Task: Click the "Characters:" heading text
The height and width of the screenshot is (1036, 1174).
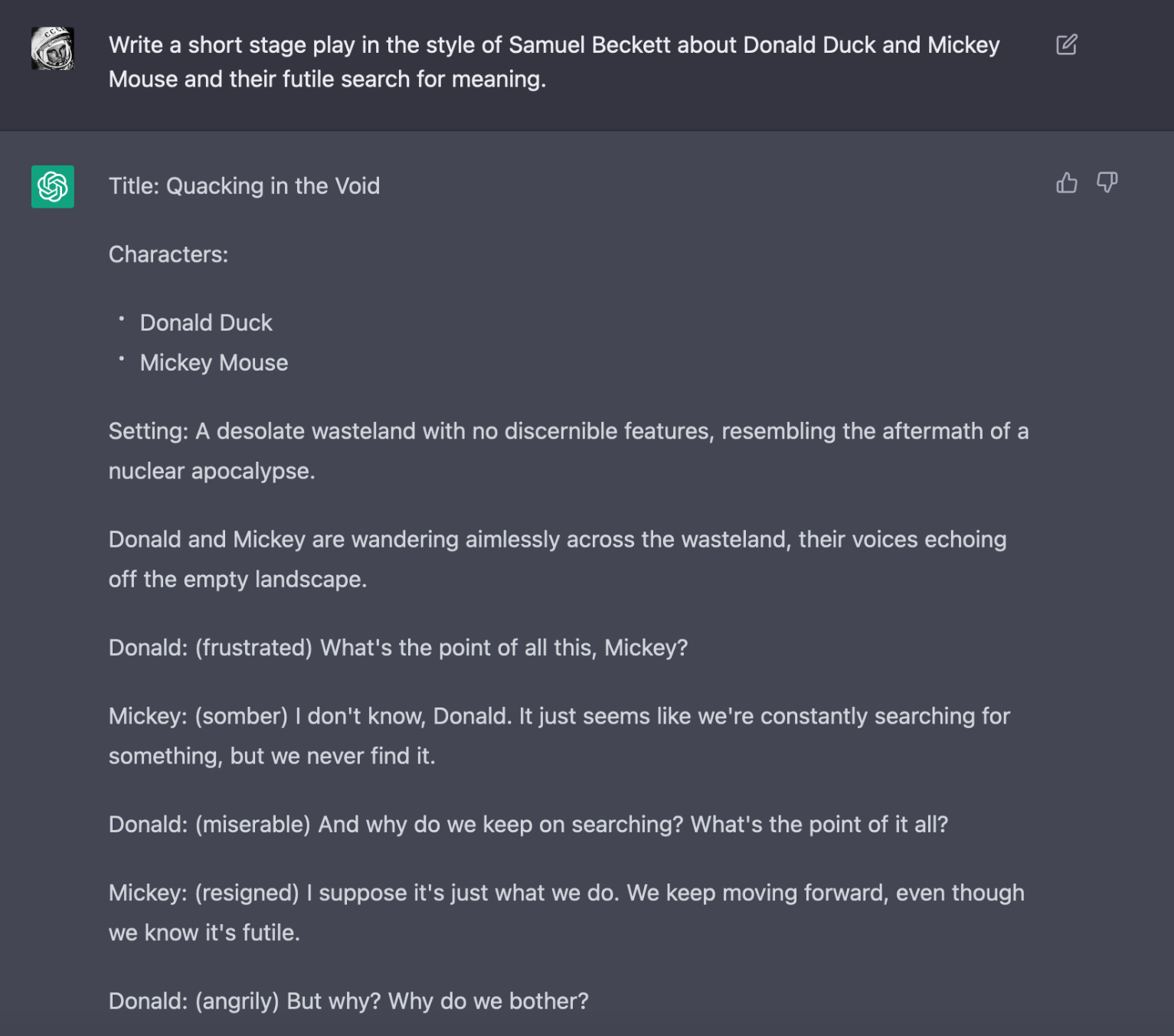Action: point(168,254)
